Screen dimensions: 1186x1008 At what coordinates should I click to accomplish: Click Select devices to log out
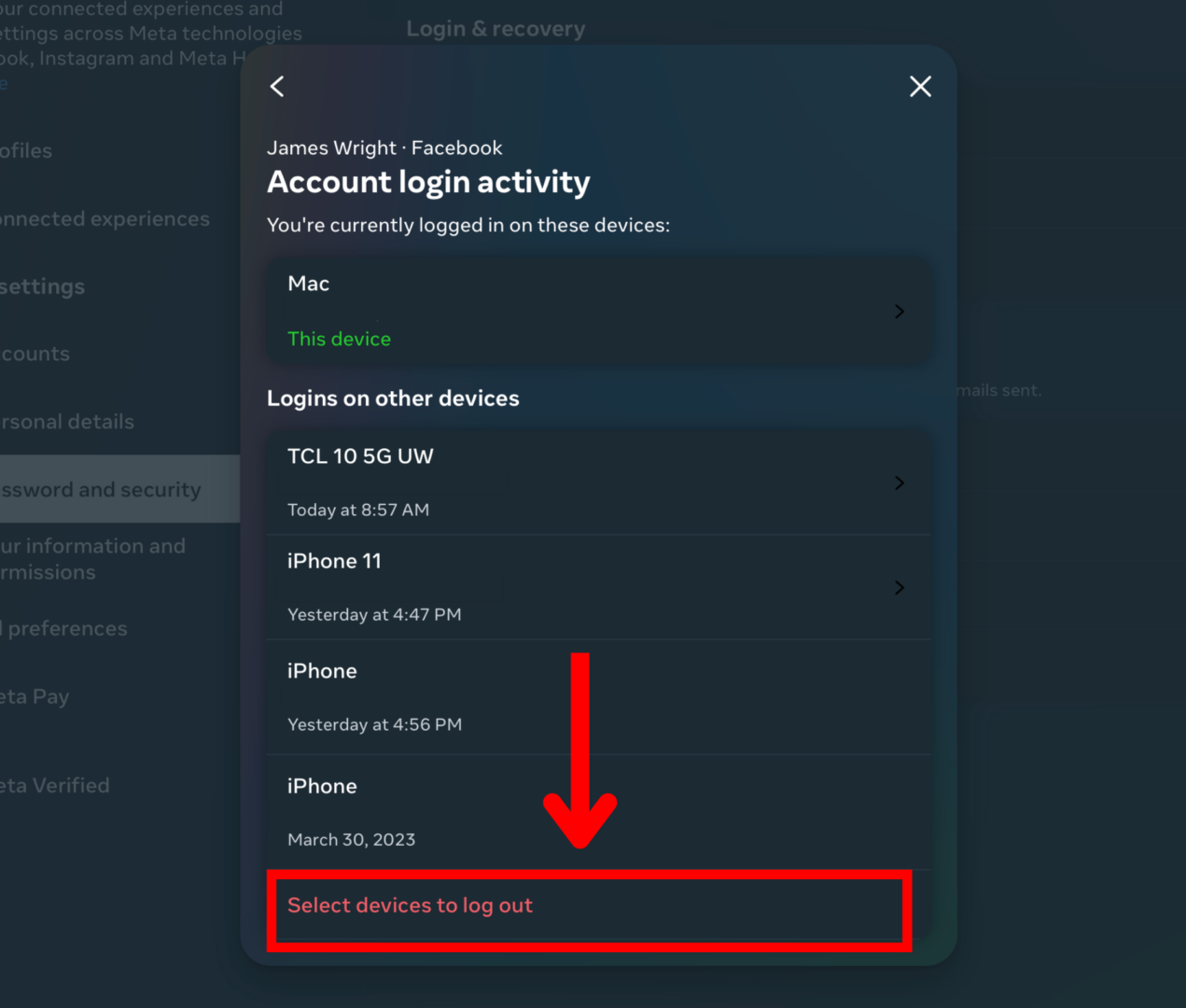pyautogui.click(x=410, y=904)
